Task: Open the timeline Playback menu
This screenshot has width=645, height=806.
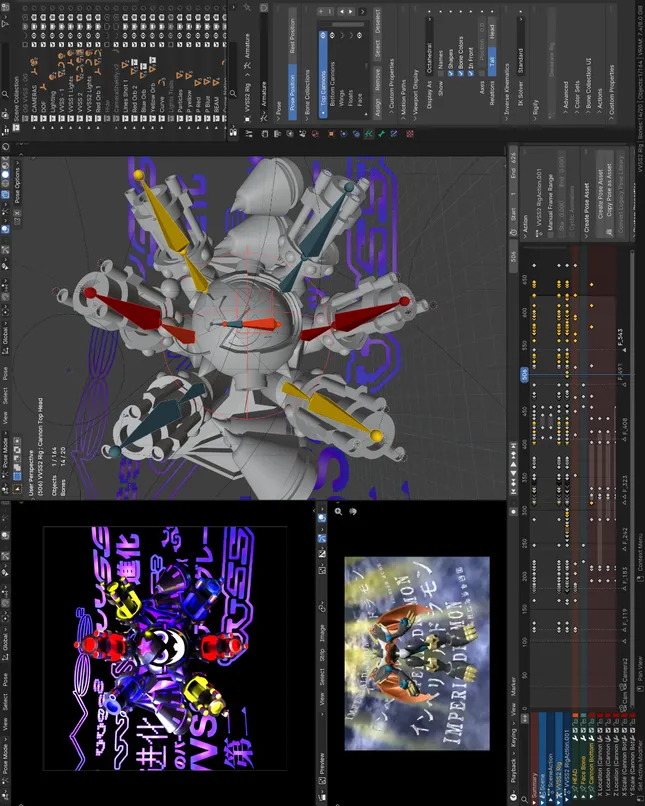Action: click(x=513, y=771)
